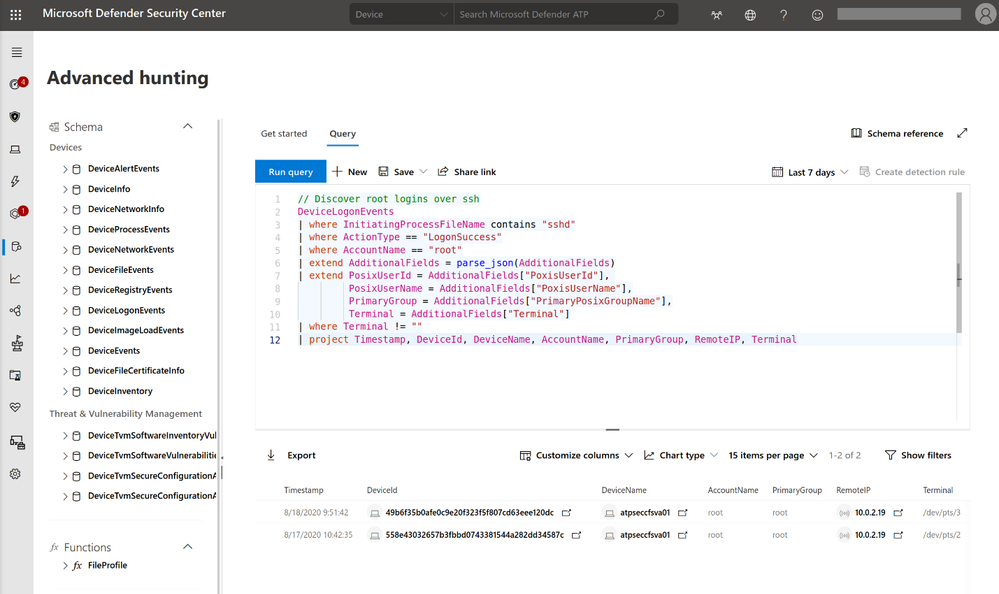Open the sidebar icon with red badge 1
999x594 pixels.
17,213
